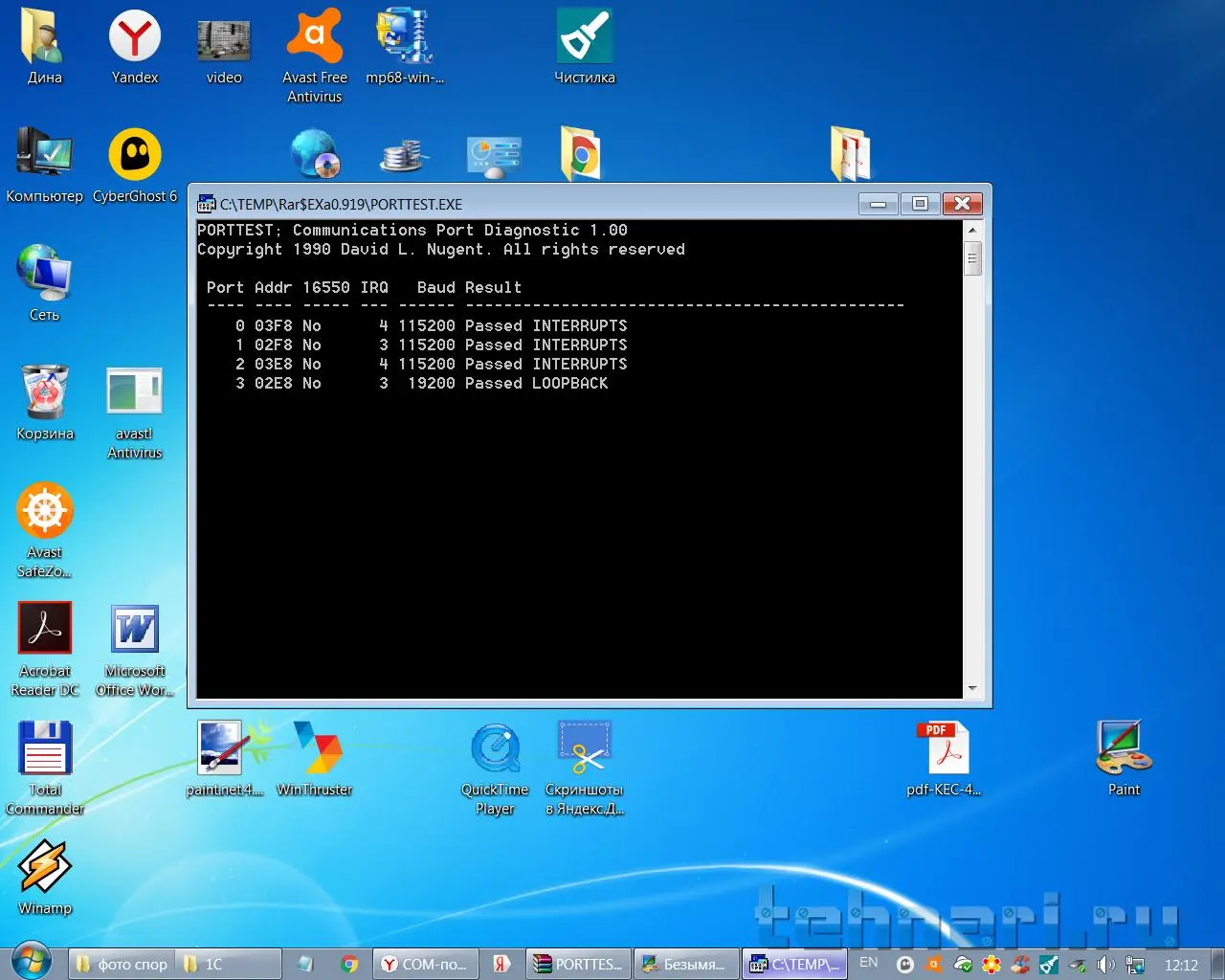Open the Yandex browser desktop icon
1225x980 pixels.
[x=134, y=38]
